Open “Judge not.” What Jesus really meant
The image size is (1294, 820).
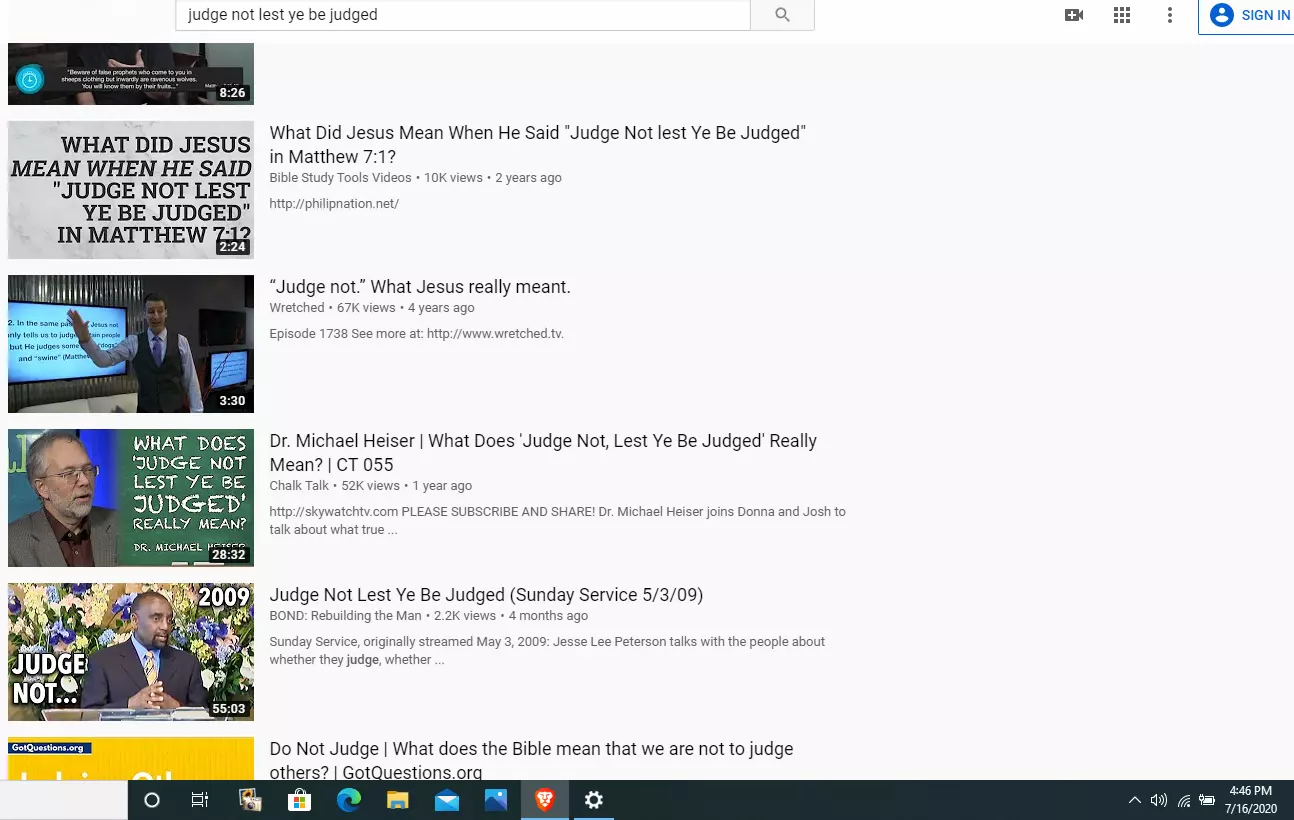pos(420,287)
